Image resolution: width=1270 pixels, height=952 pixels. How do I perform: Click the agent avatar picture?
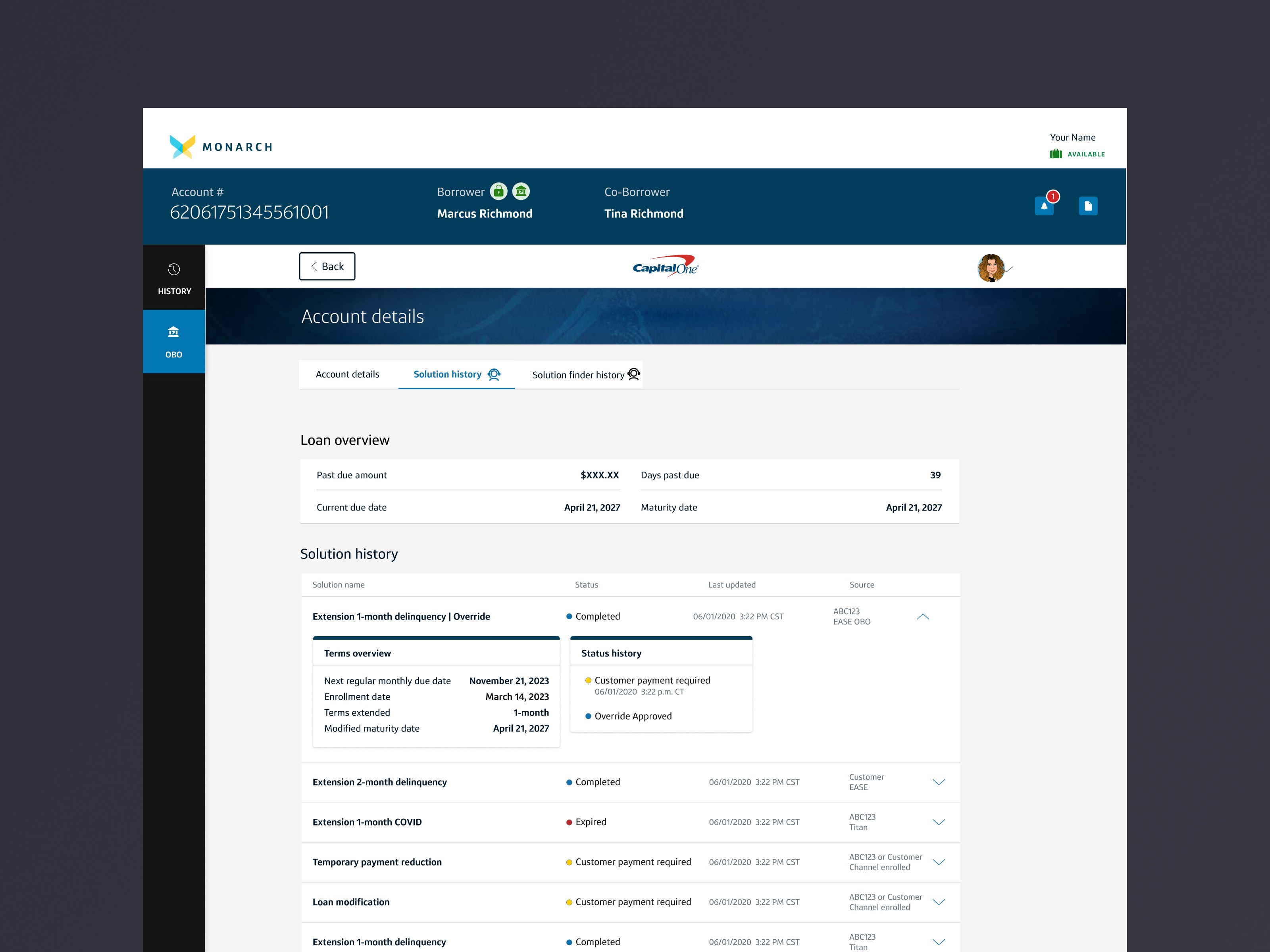991,268
